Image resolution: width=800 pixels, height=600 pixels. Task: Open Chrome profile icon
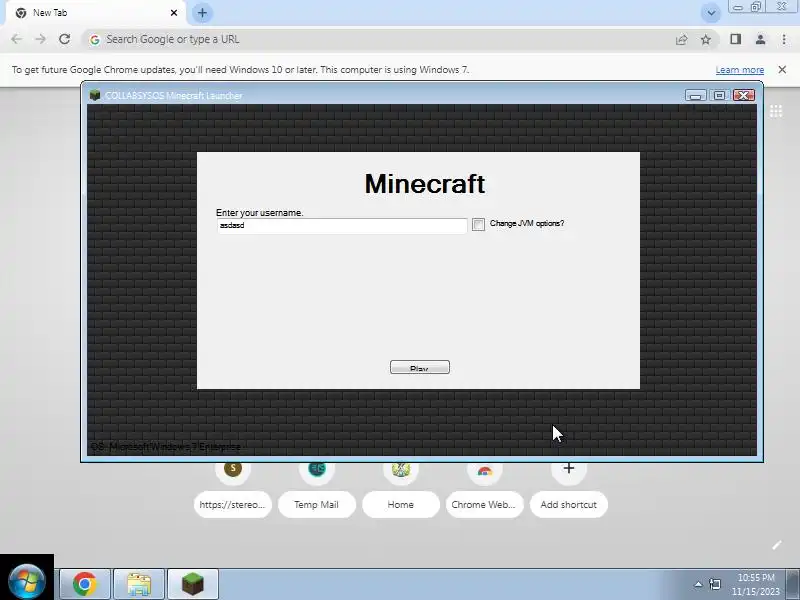click(x=760, y=39)
